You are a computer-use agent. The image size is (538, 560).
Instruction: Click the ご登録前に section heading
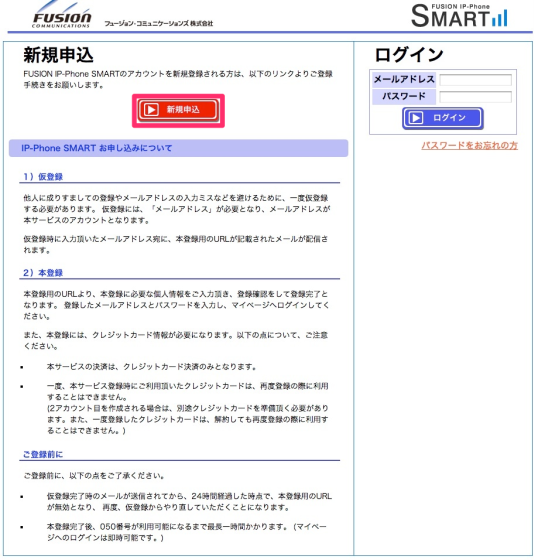[43, 455]
